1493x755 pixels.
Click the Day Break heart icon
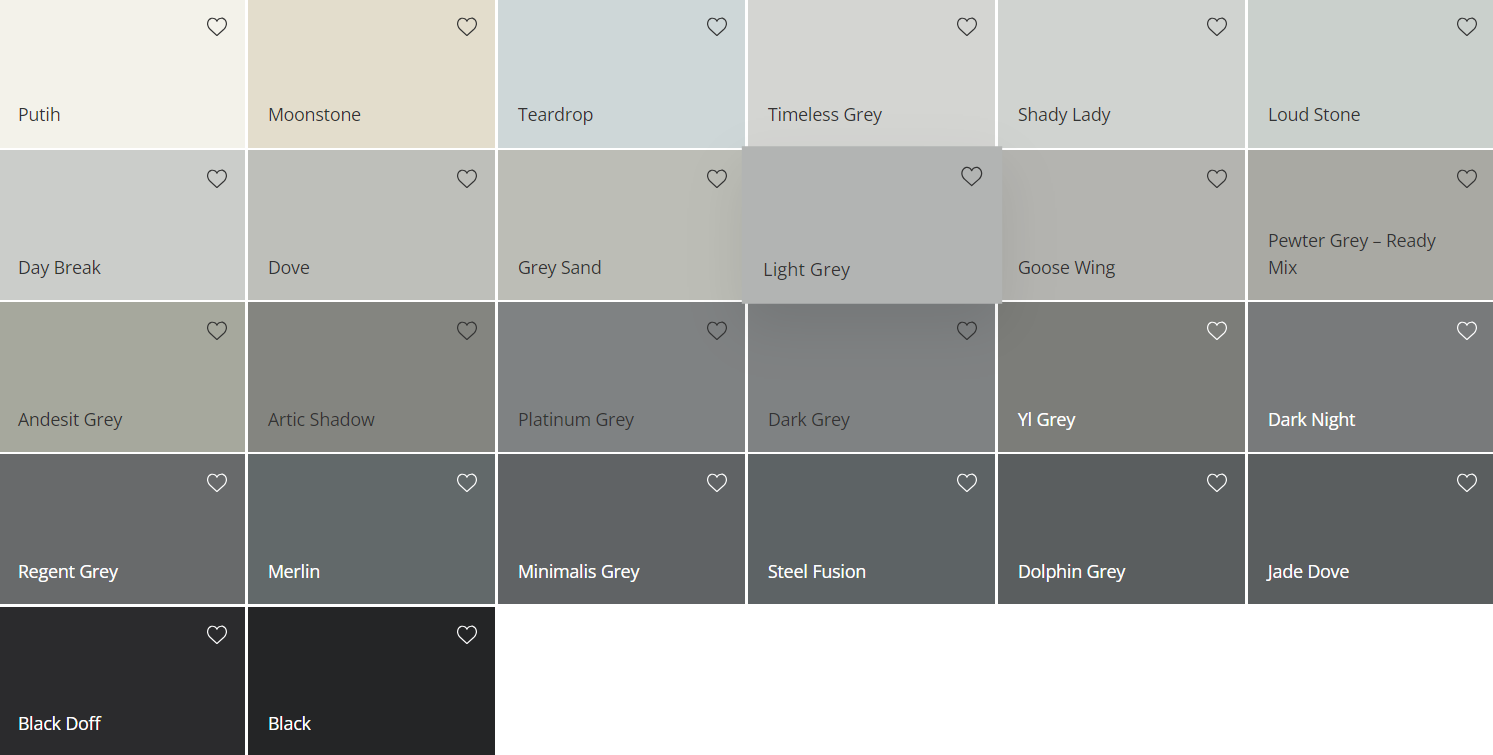pyautogui.click(x=217, y=179)
